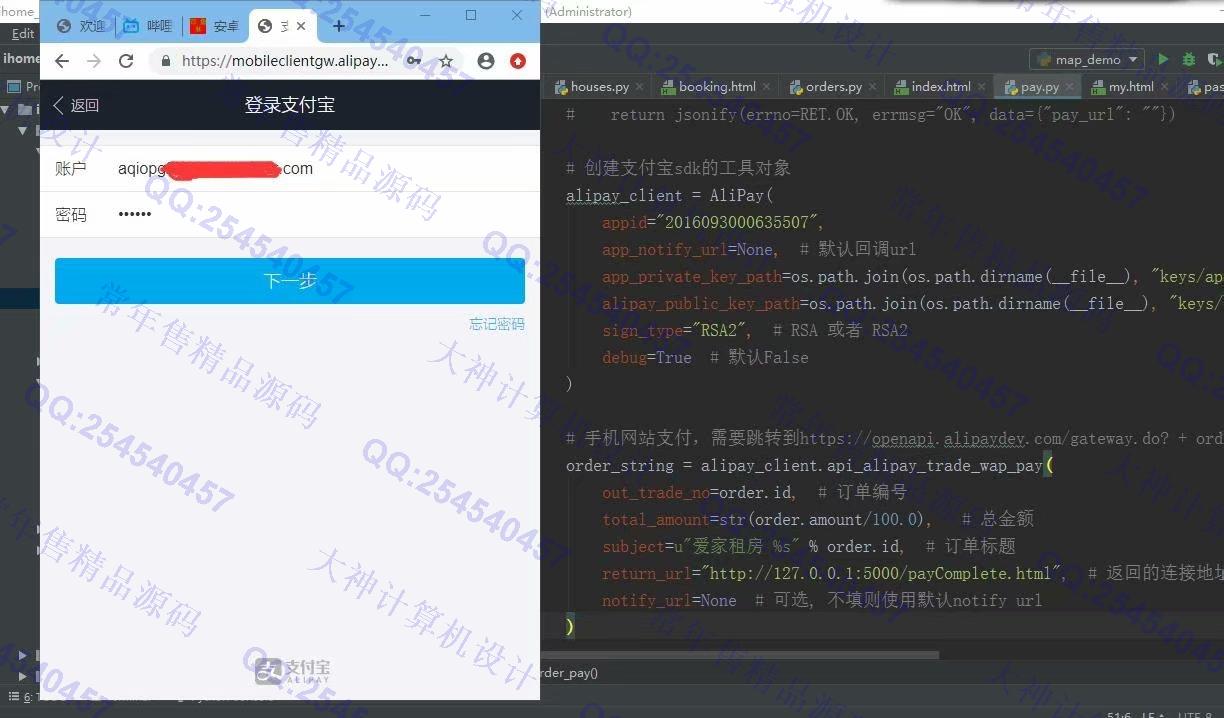Screen dimensions: 1224x718
Task: Go back in the browser
Action: click(62, 61)
